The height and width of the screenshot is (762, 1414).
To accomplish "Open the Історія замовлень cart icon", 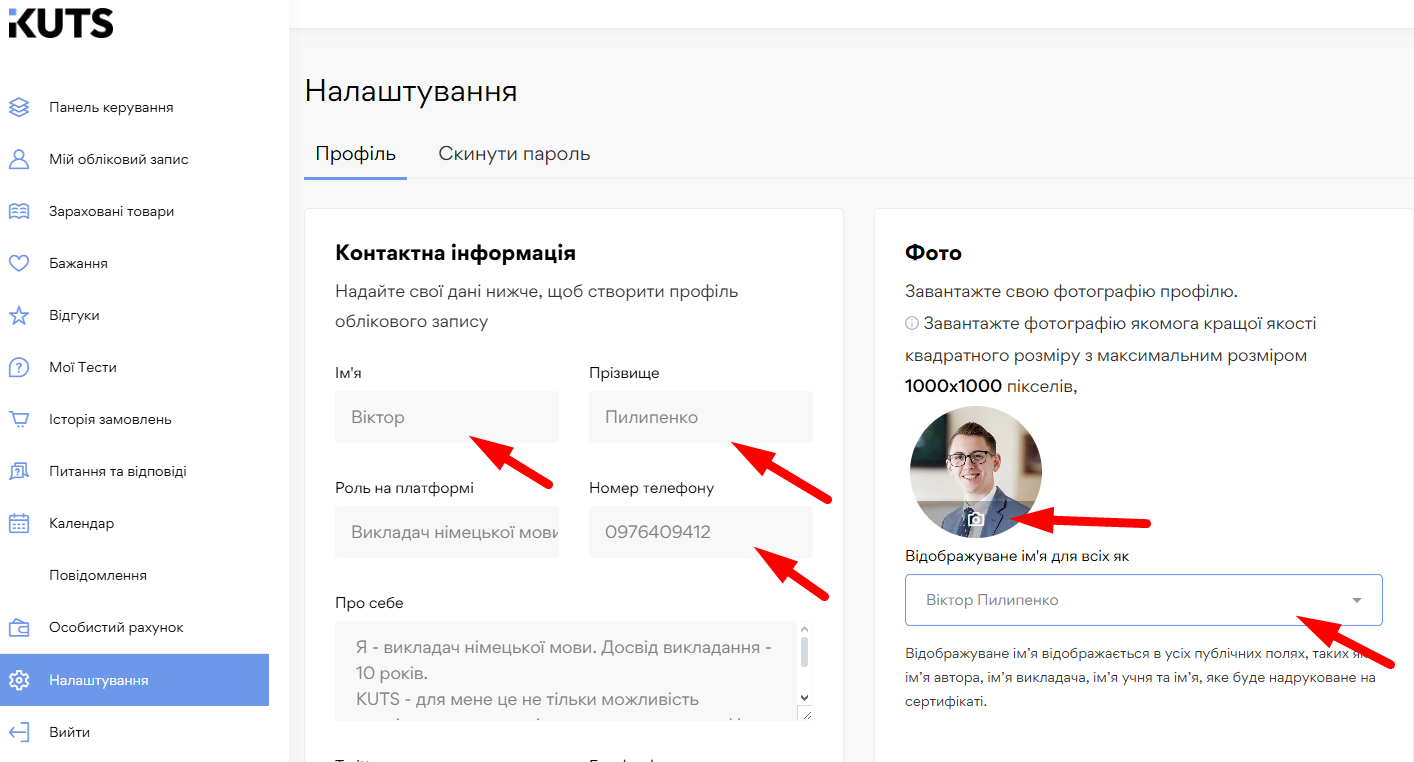I will point(20,418).
